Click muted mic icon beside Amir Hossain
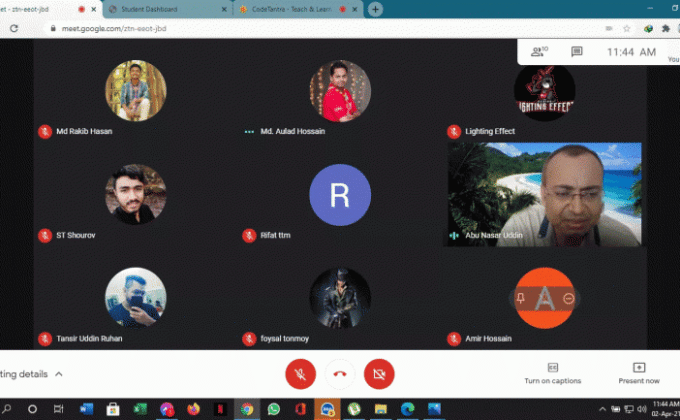This screenshot has height=420, width=680. [454, 338]
